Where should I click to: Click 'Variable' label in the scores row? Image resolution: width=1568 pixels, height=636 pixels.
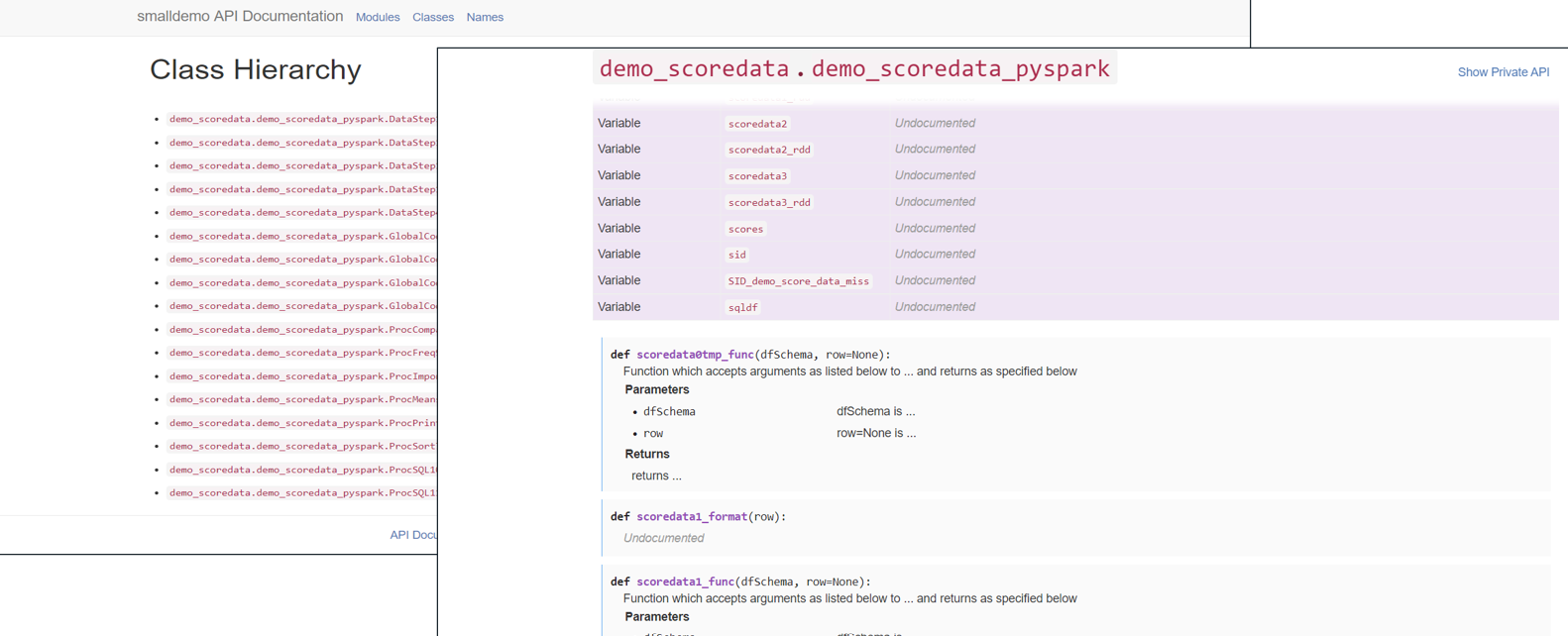point(618,228)
